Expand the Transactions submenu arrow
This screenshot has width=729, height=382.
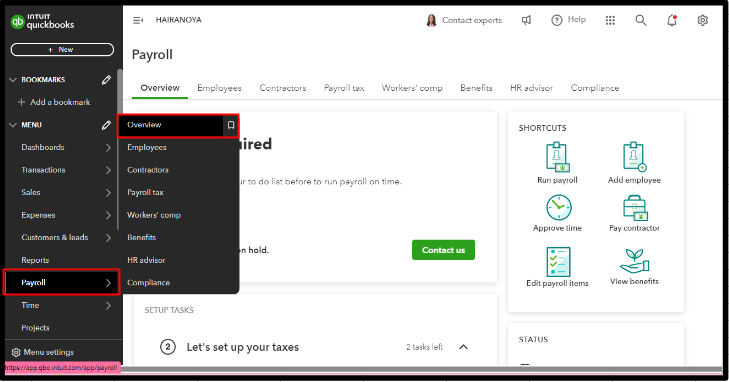[108, 170]
